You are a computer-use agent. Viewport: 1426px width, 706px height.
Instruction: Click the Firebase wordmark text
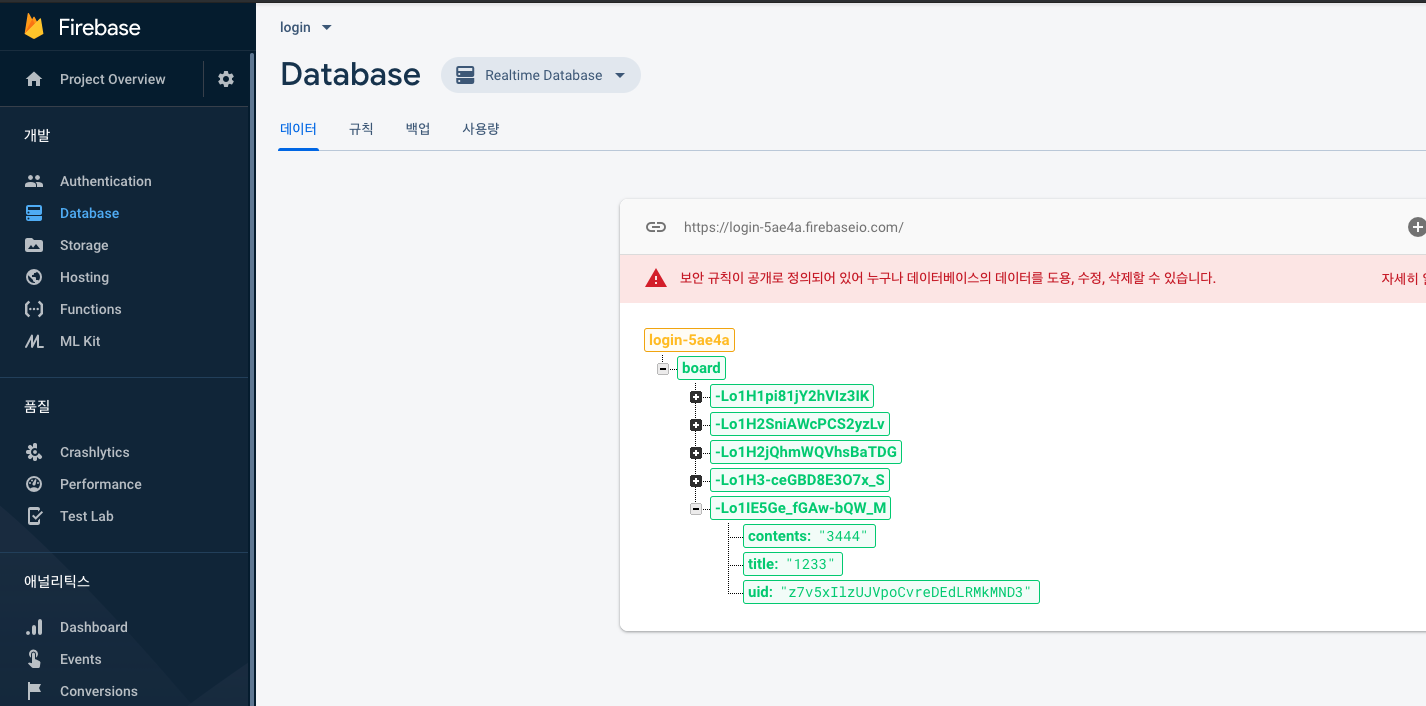tap(100, 27)
